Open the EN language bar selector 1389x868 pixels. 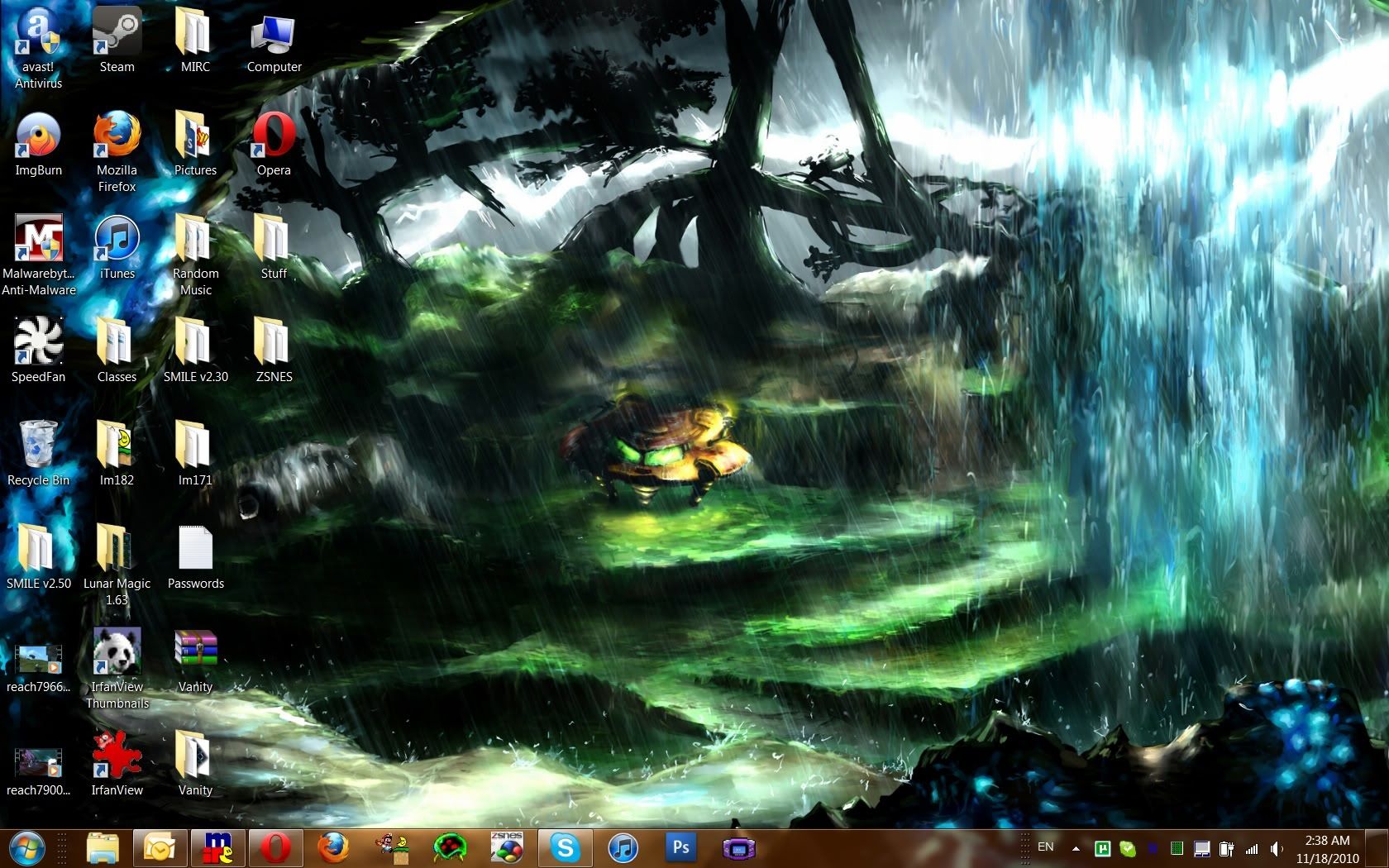point(1045,847)
